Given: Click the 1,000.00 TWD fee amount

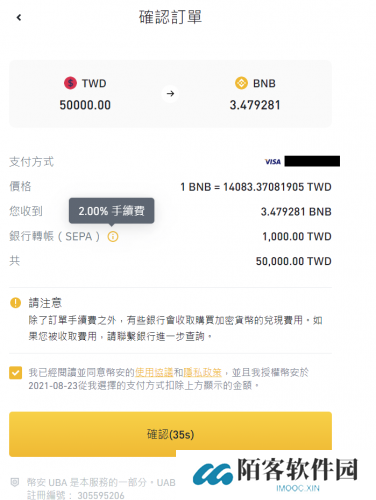Looking at the screenshot, I should (x=297, y=237).
